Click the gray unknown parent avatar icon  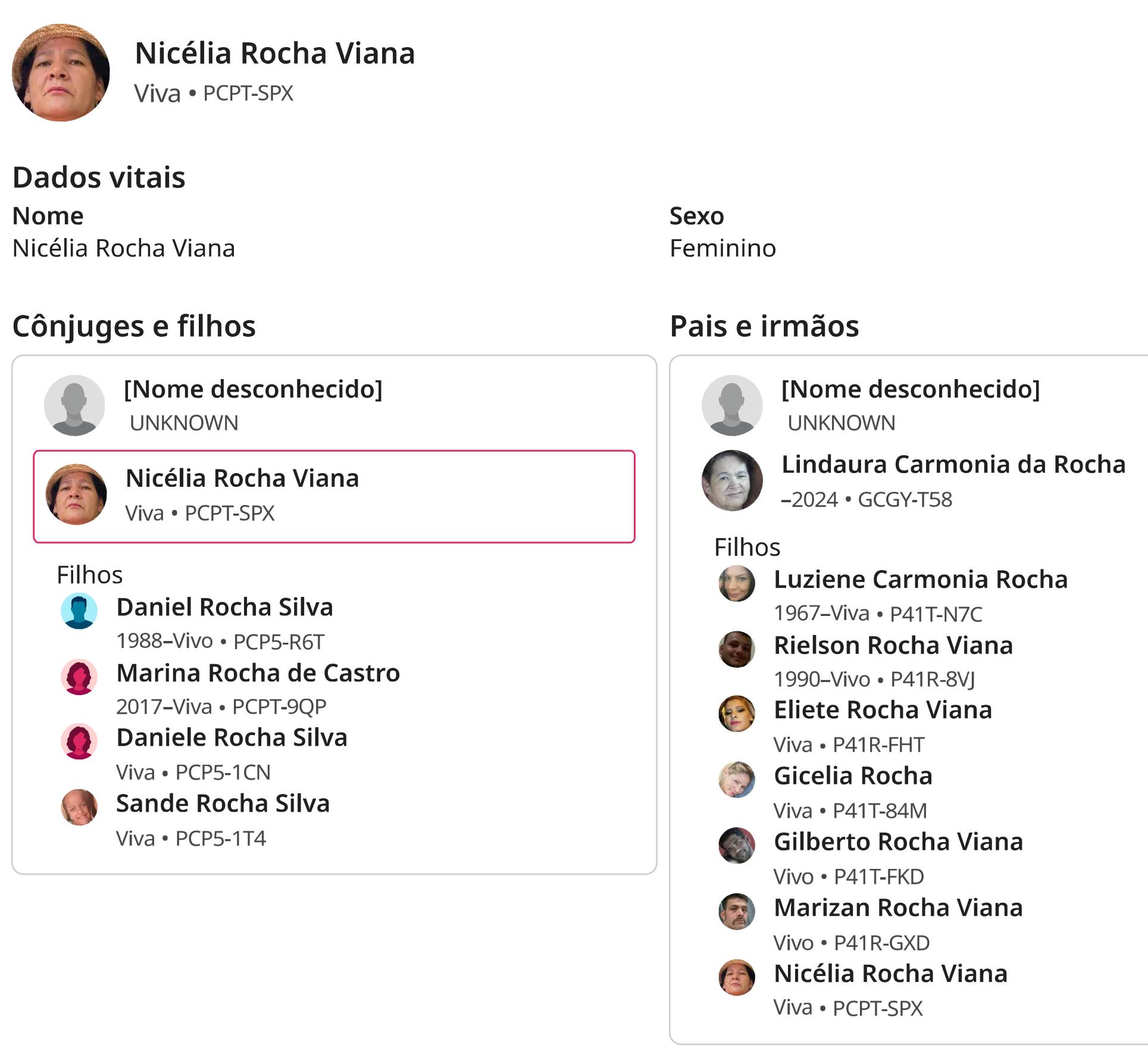732,405
